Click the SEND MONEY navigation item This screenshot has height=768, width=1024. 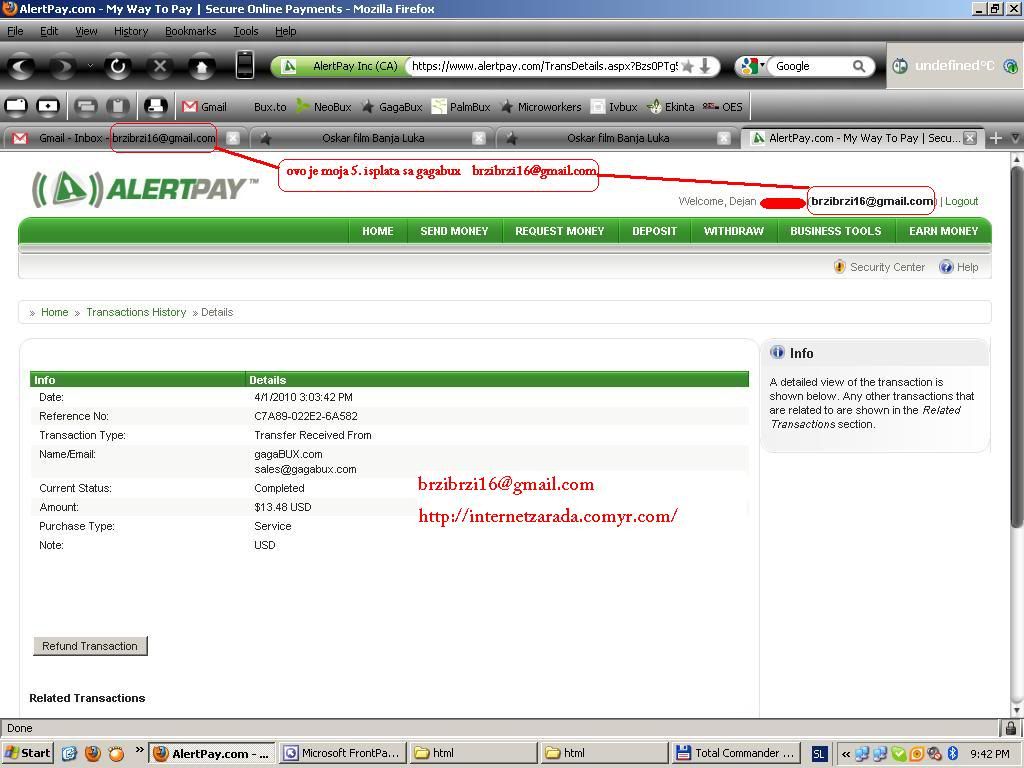coord(454,231)
